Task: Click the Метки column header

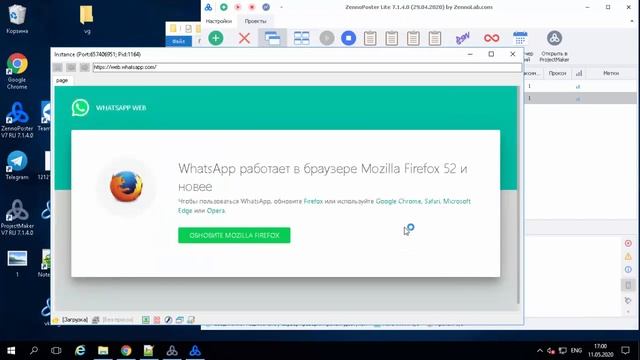Action: (611, 73)
